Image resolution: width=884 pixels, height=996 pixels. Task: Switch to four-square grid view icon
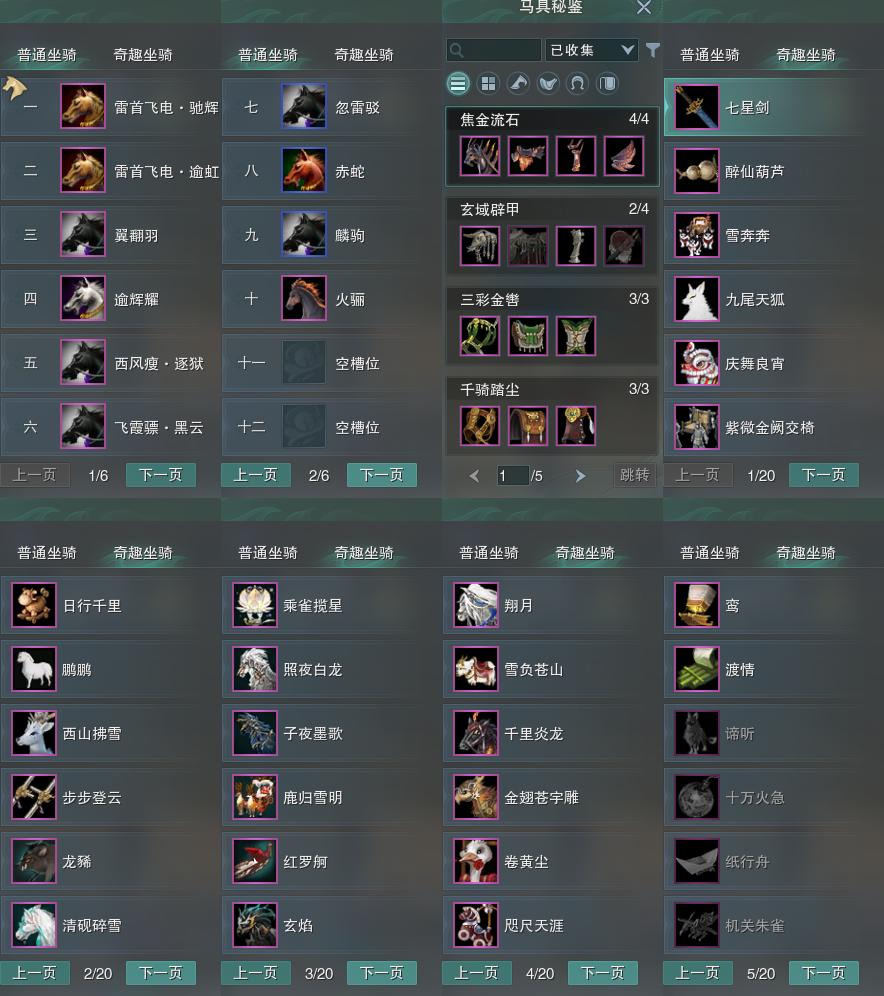(x=488, y=83)
